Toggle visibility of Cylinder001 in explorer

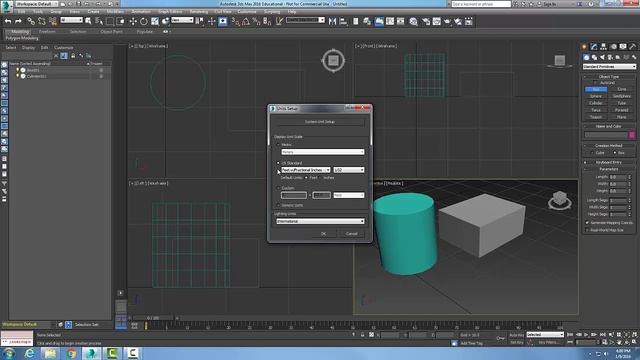[18, 76]
